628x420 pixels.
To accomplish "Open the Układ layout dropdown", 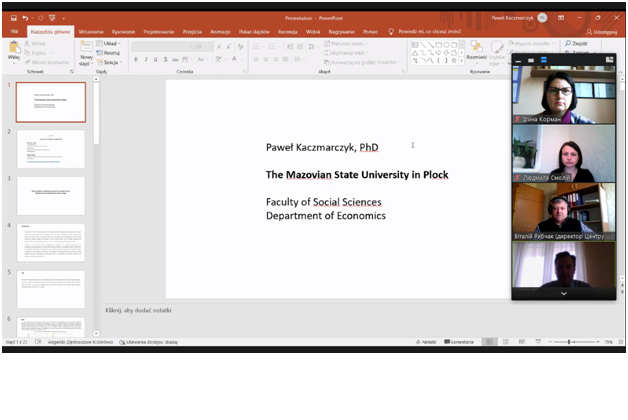I will coord(109,43).
